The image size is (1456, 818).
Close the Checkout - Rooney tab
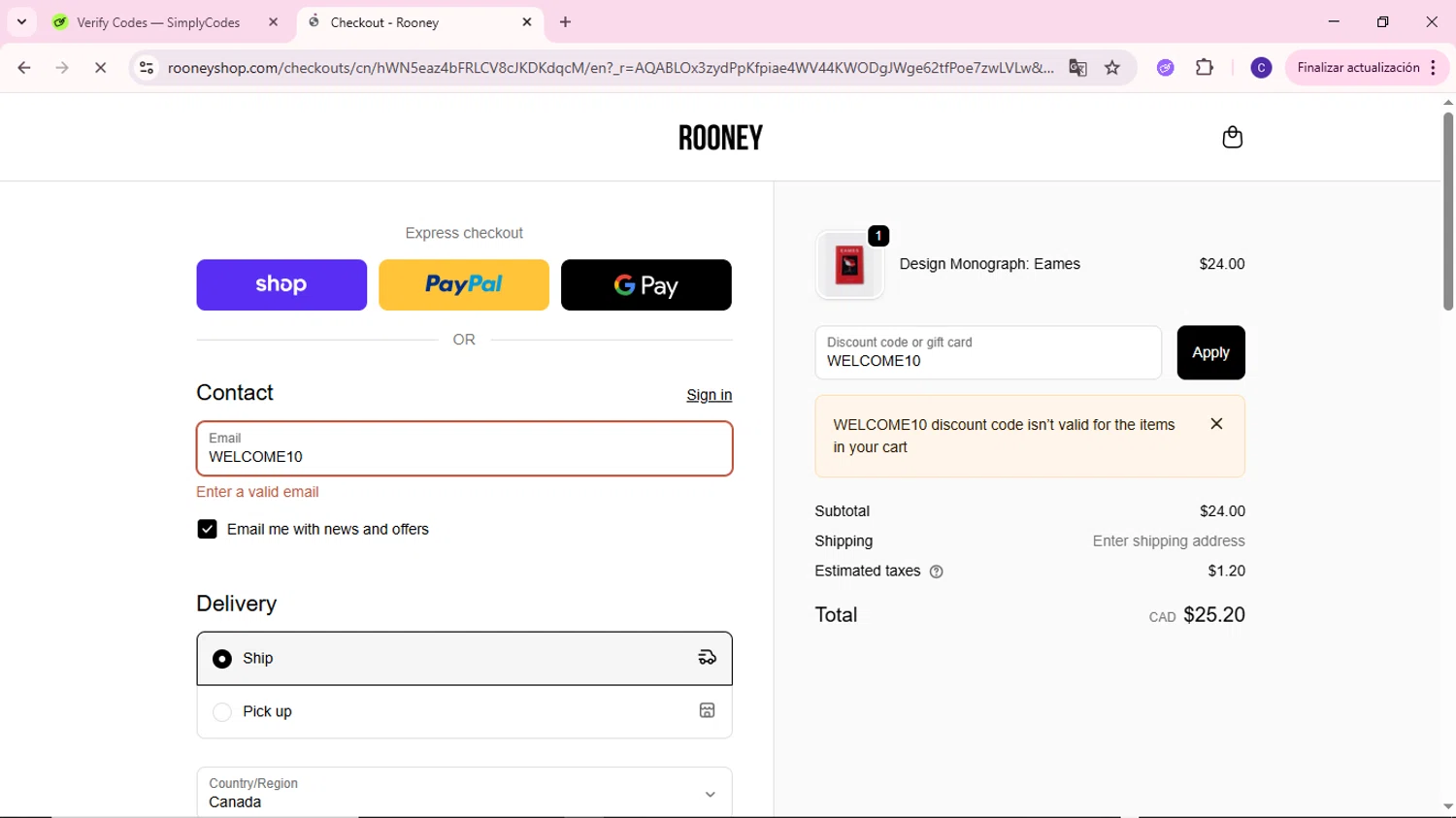point(527,21)
